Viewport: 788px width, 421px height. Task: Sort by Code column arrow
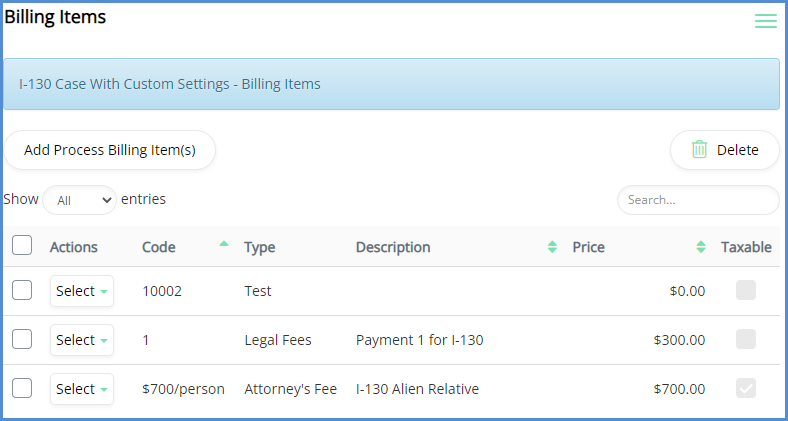pyautogui.click(x=223, y=245)
